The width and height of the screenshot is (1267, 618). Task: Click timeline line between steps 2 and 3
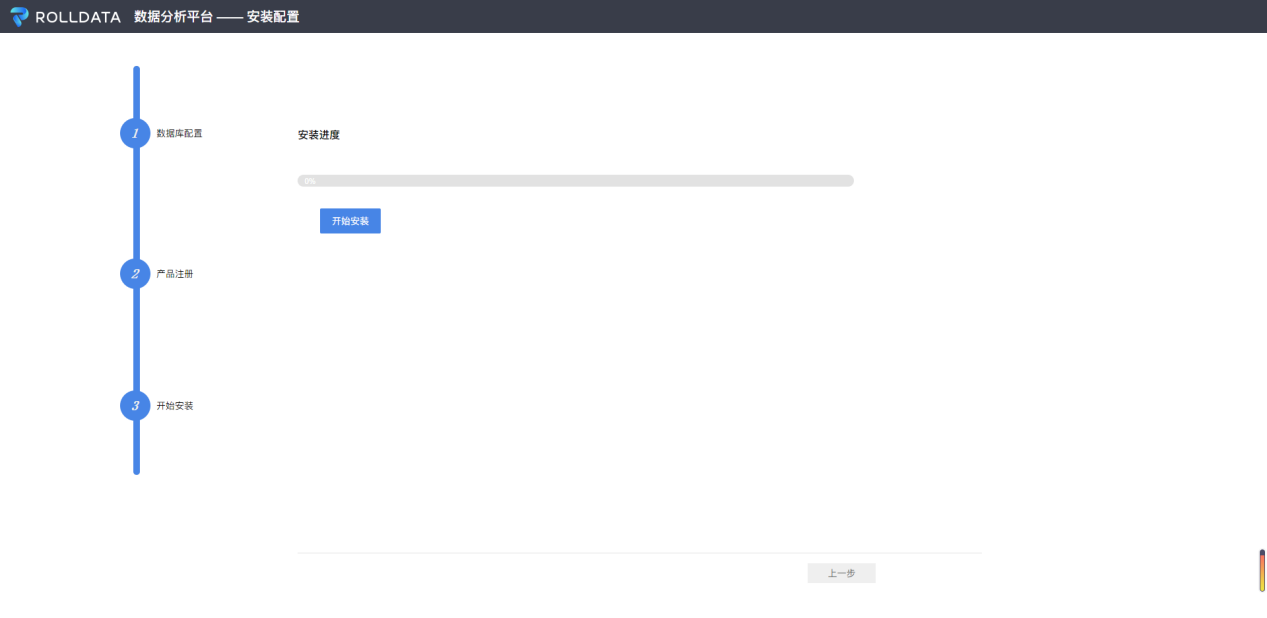pos(136,340)
